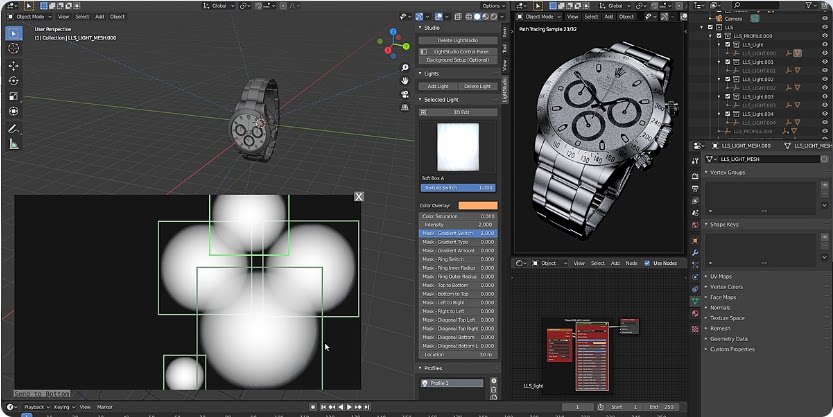
Task: Select the Annotate tool
Action: pos(14,129)
